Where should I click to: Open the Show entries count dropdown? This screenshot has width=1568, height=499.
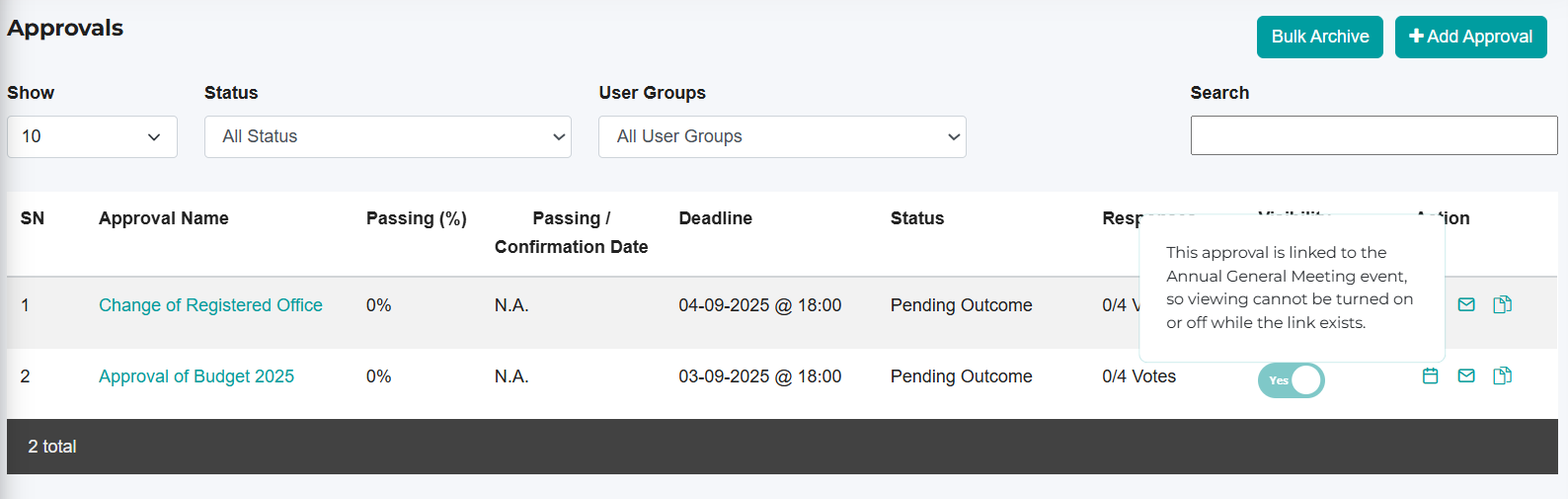92,136
